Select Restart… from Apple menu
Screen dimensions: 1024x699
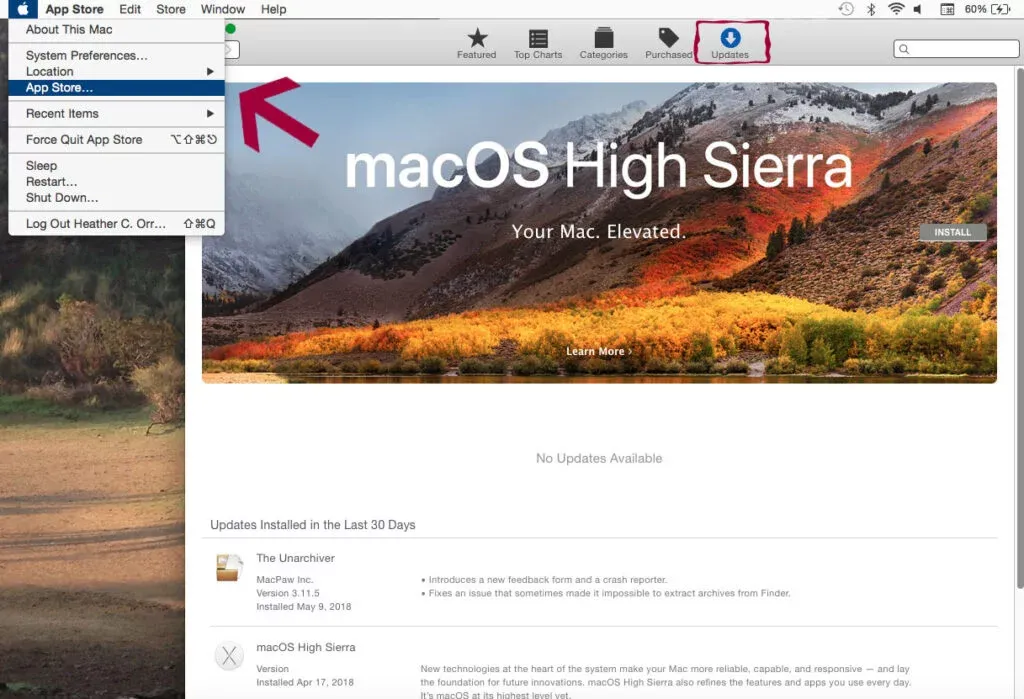(x=116, y=182)
